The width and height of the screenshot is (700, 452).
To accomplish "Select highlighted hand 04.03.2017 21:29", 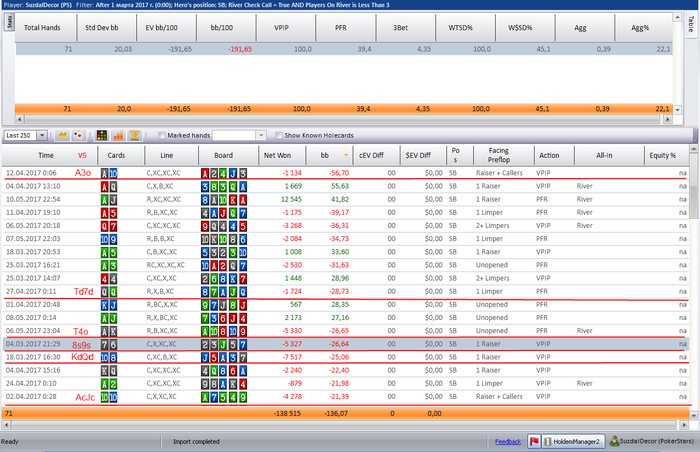I will (345, 344).
